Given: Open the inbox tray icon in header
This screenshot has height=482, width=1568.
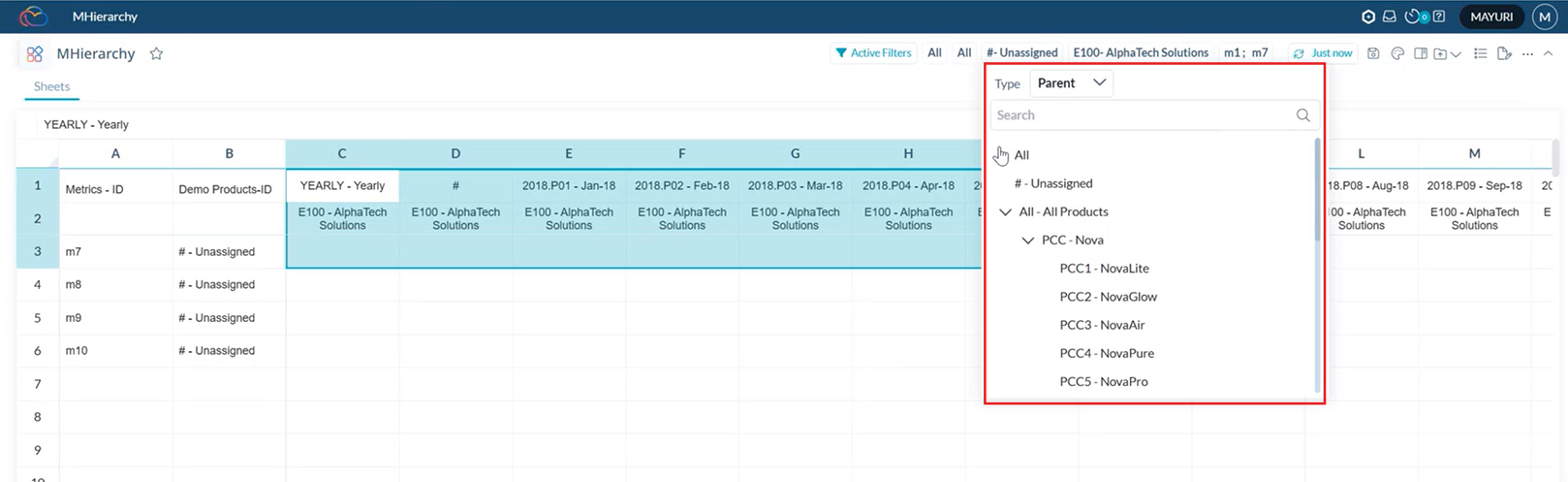Looking at the screenshot, I should click(1389, 16).
